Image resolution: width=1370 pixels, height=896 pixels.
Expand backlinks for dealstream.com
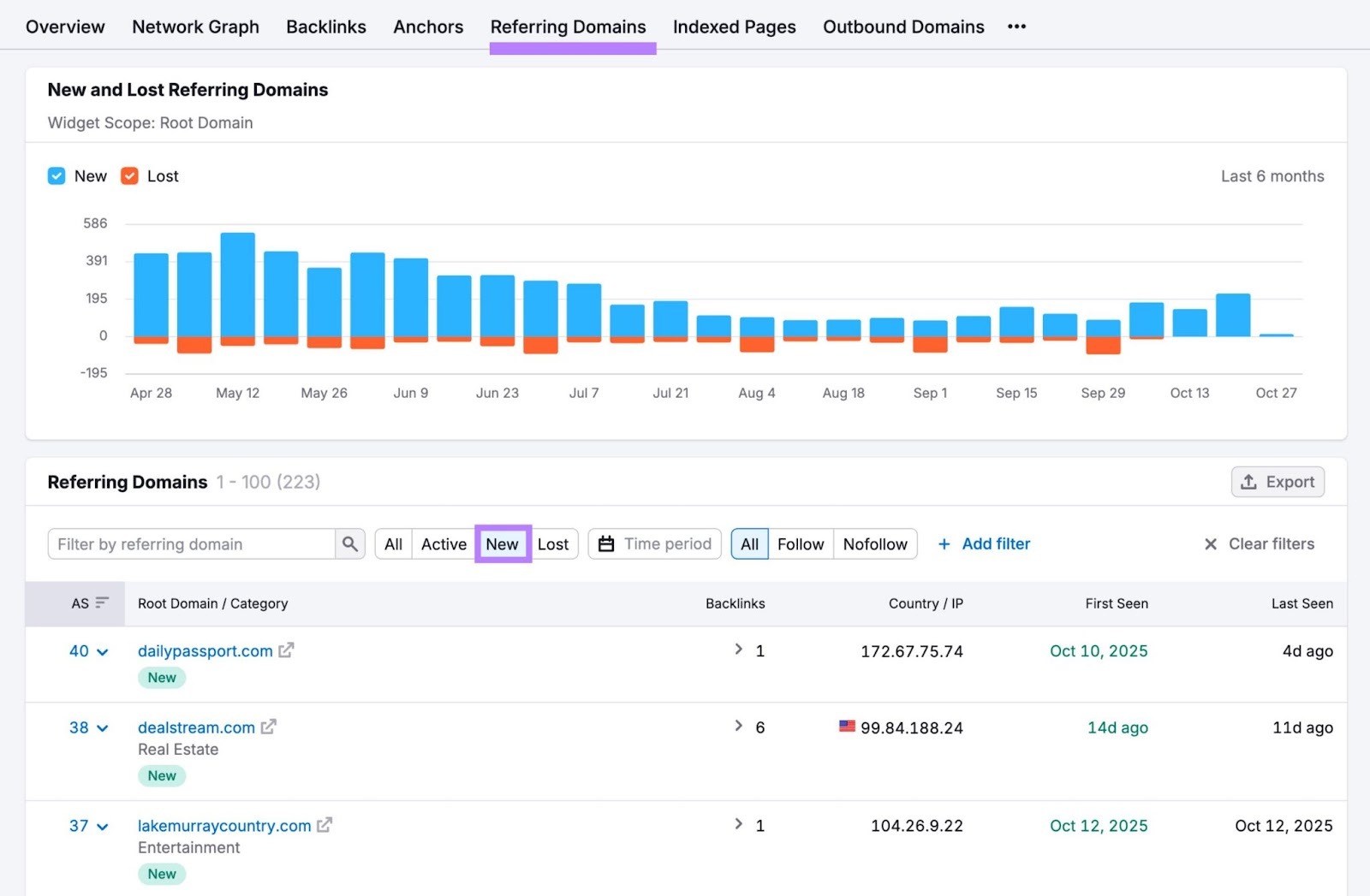tap(737, 726)
